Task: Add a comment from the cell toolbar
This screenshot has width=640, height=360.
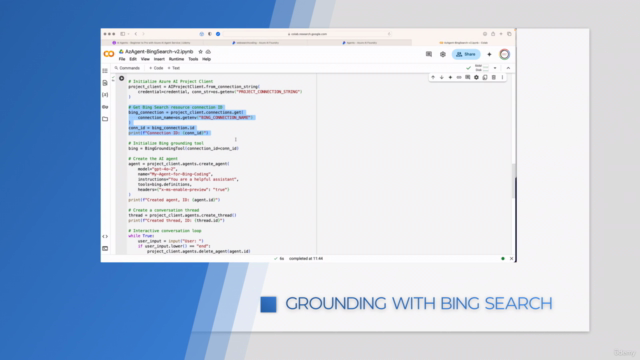Action: coord(467,77)
